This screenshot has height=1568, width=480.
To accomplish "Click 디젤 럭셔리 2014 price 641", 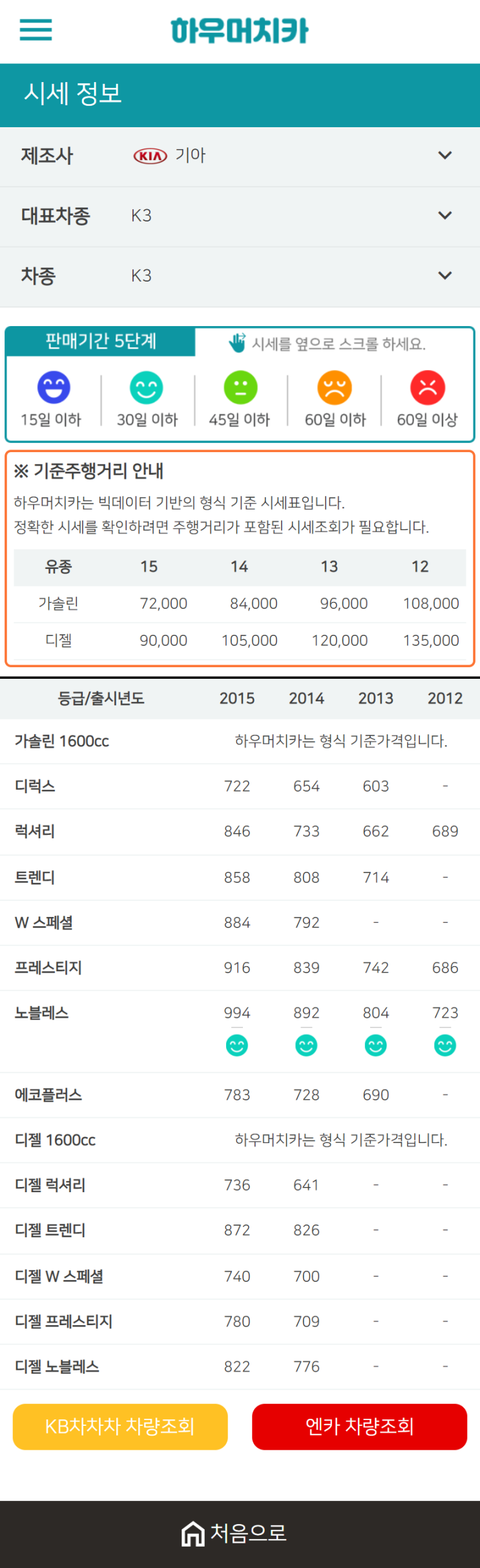I will [x=306, y=1186].
